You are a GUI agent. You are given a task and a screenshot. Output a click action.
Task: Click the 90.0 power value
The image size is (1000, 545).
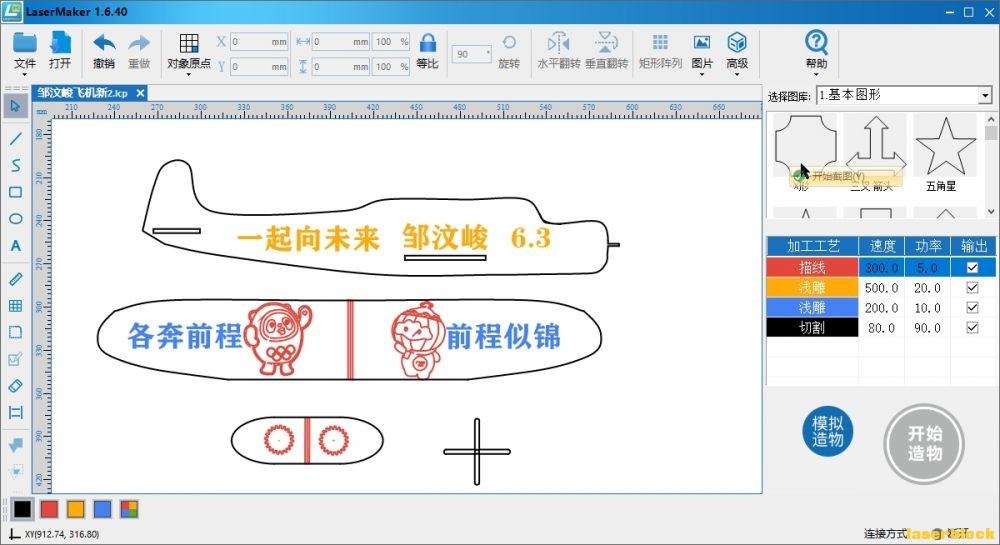click(927, 328)
